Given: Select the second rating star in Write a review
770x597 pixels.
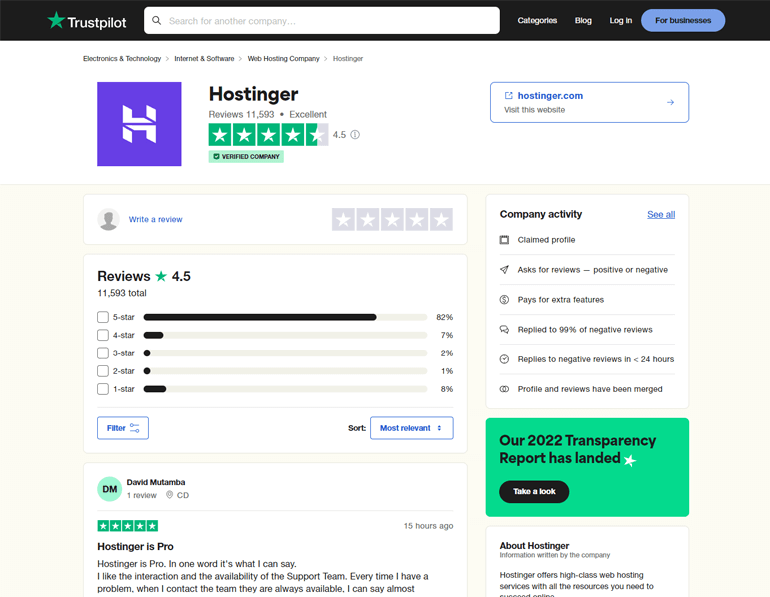Looking at the screenshot, I should (x=368, y=219).
